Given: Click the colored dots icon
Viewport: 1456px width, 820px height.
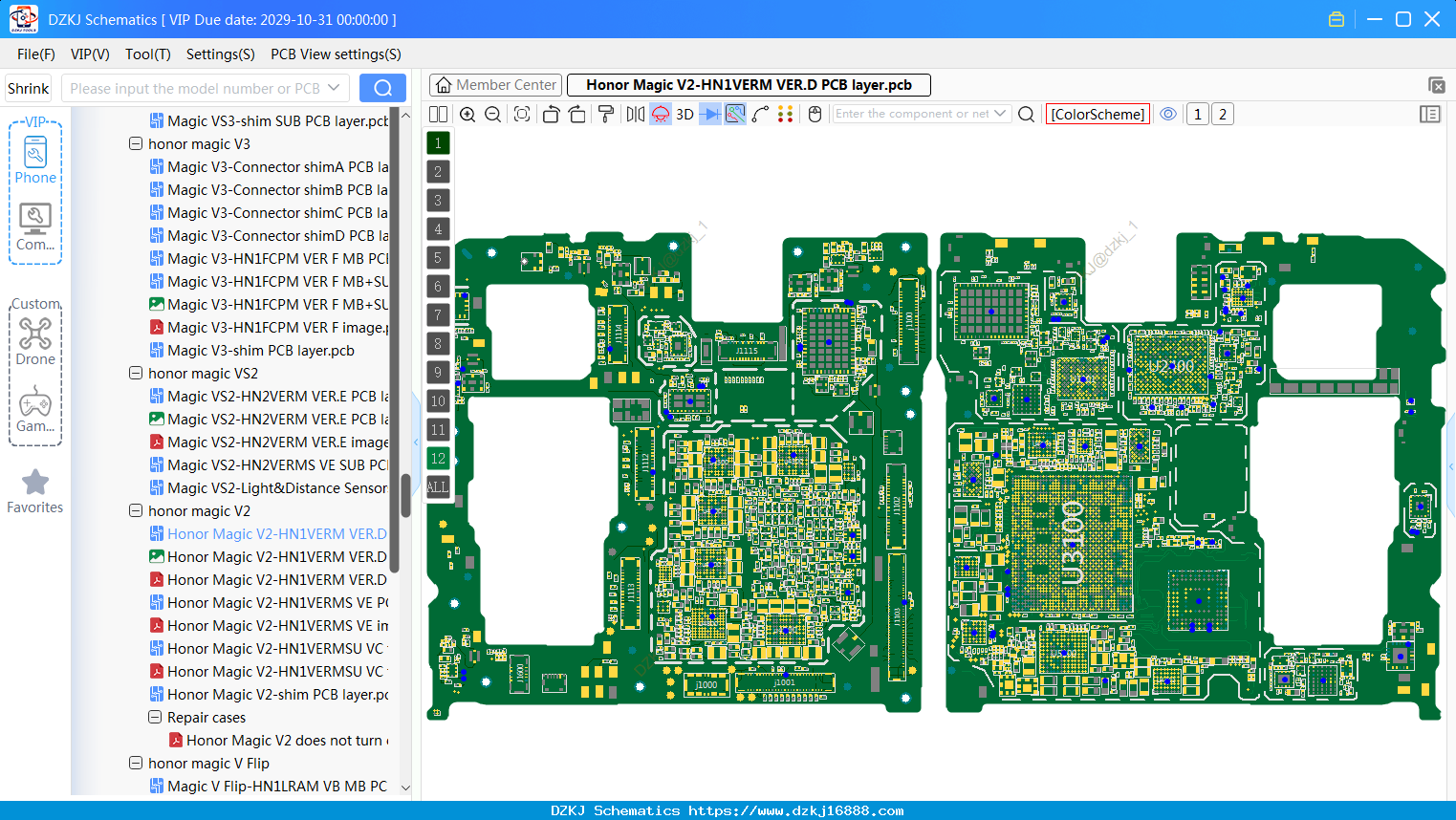Looking at the screenshot, I should 786,115.
